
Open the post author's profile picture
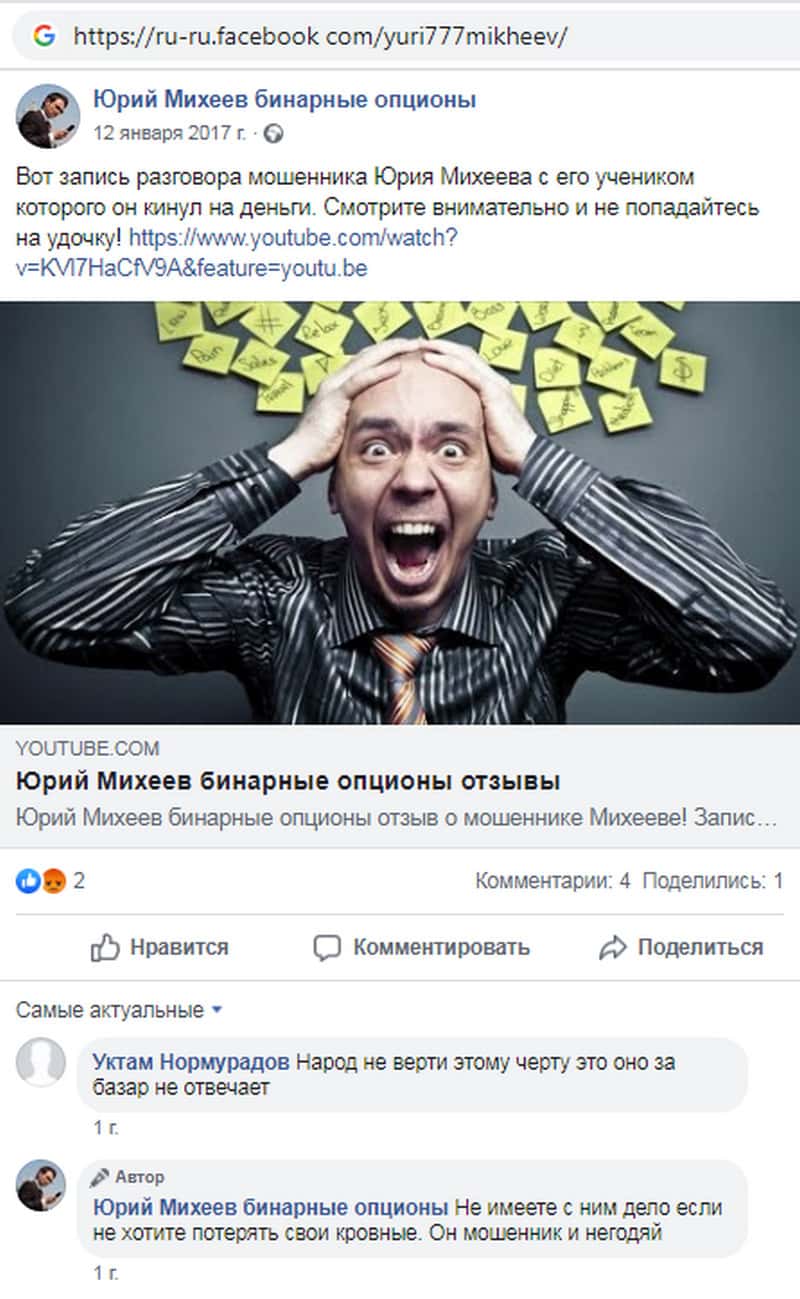point(48,116)
